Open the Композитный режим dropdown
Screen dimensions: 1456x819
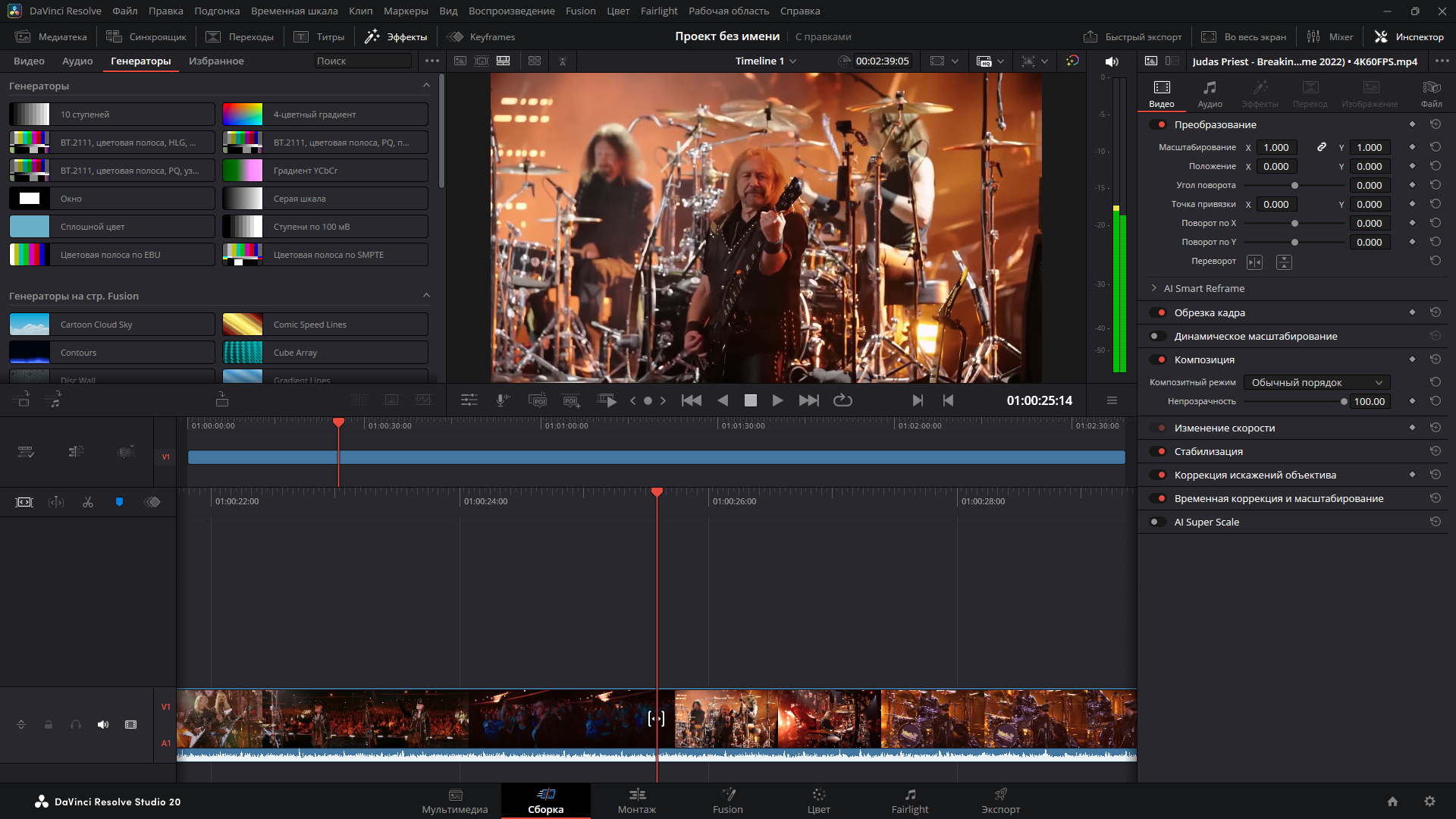[x=1316, y=382]
